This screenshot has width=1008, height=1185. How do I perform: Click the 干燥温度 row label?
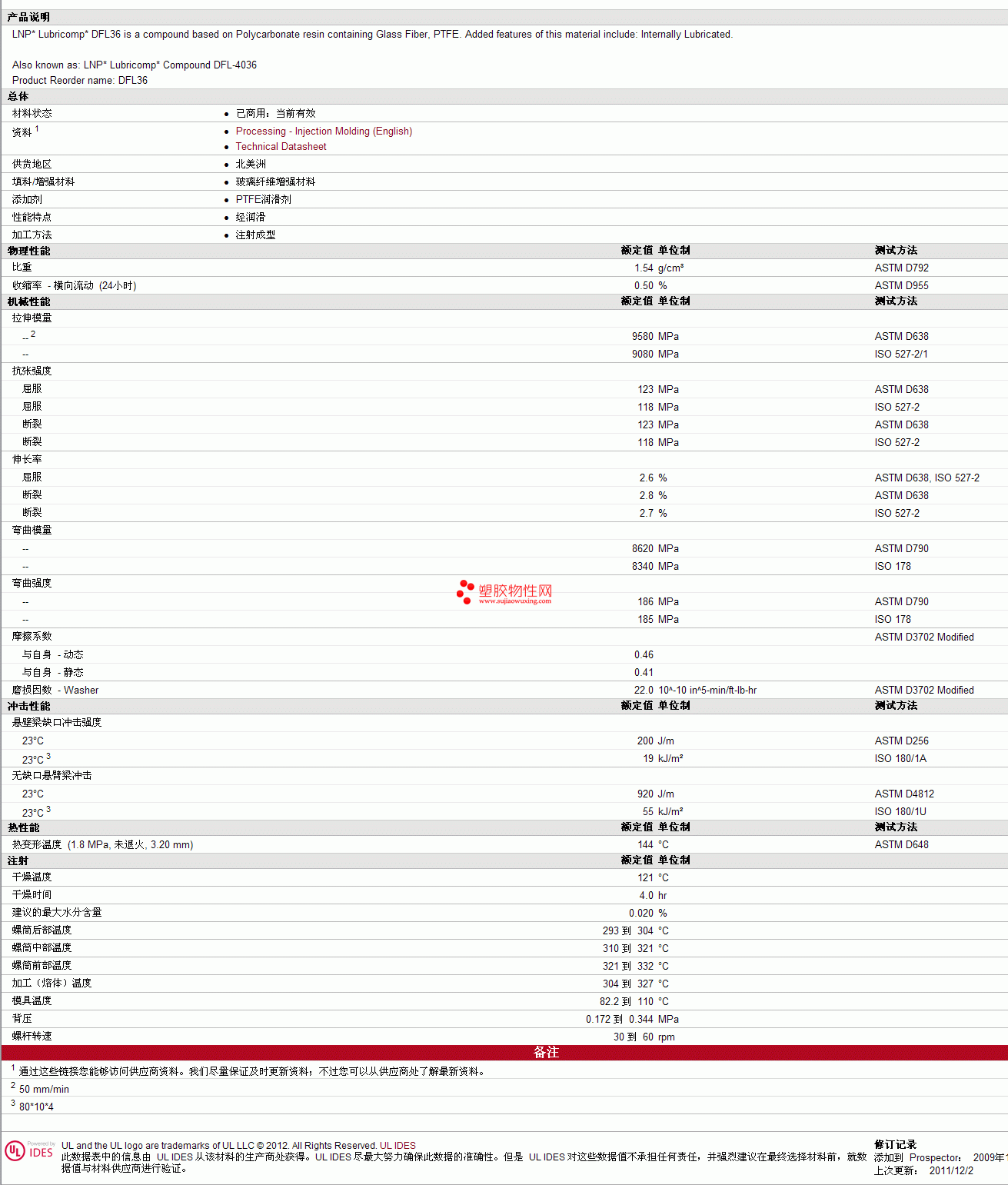32,877
